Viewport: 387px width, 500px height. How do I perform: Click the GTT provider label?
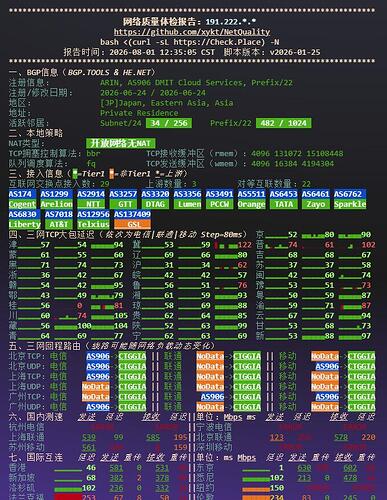[123, 204]
